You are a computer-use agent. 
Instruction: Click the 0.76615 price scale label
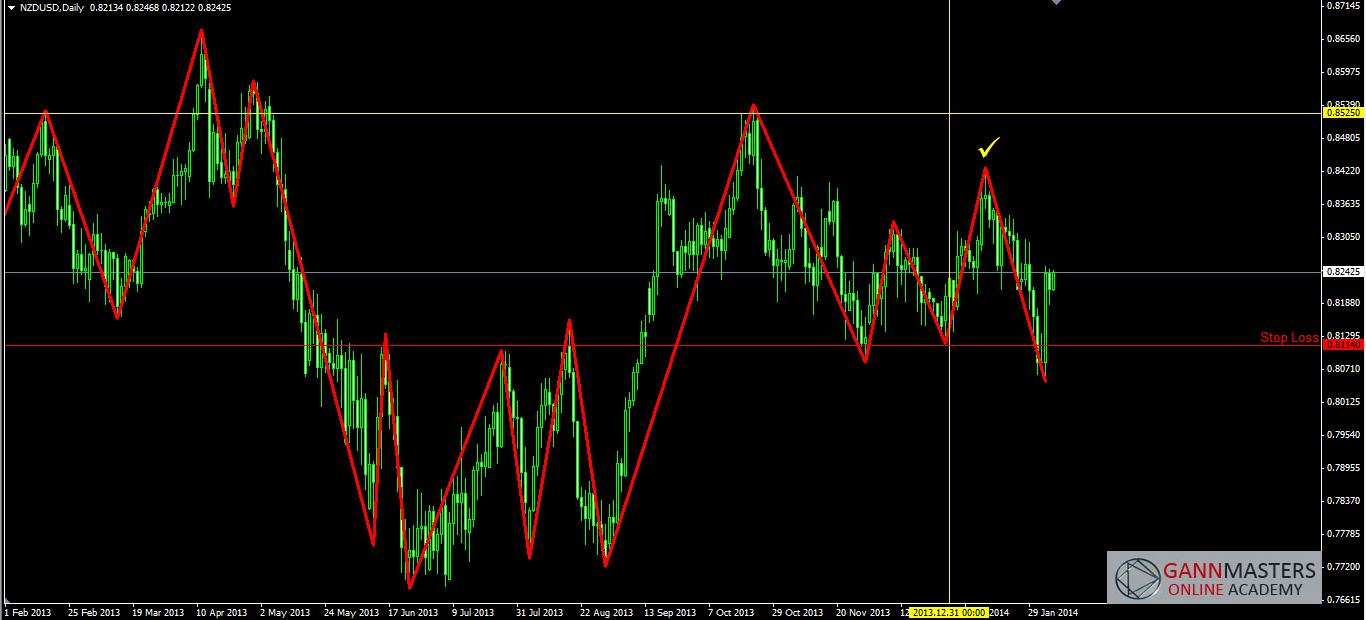(x=1342, y=600)
